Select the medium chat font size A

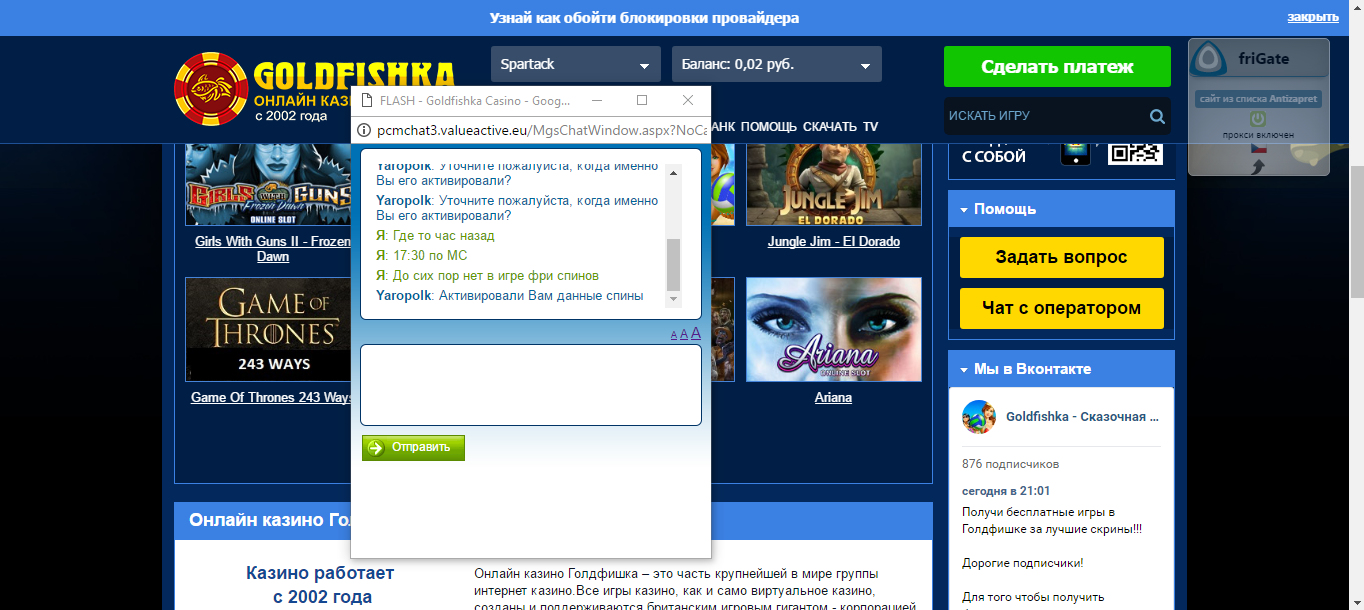683,335
